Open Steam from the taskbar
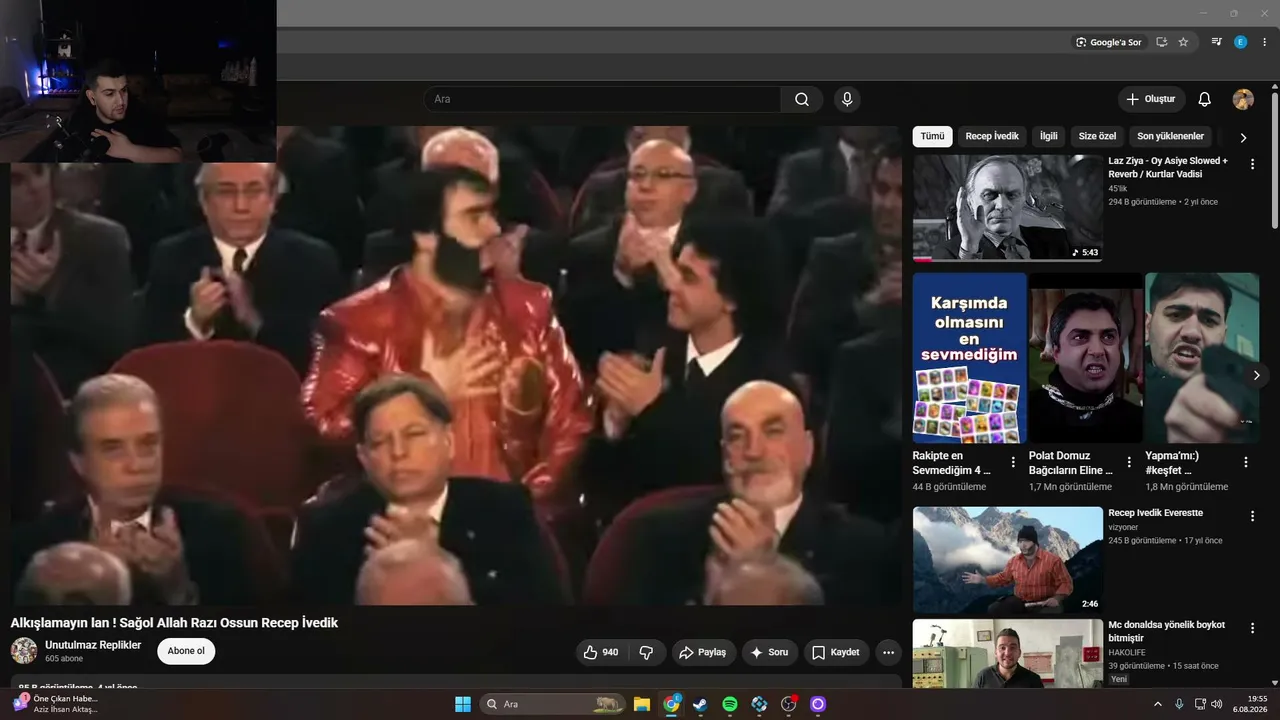This screenshot has height=720, width=1280. (700, 704)
